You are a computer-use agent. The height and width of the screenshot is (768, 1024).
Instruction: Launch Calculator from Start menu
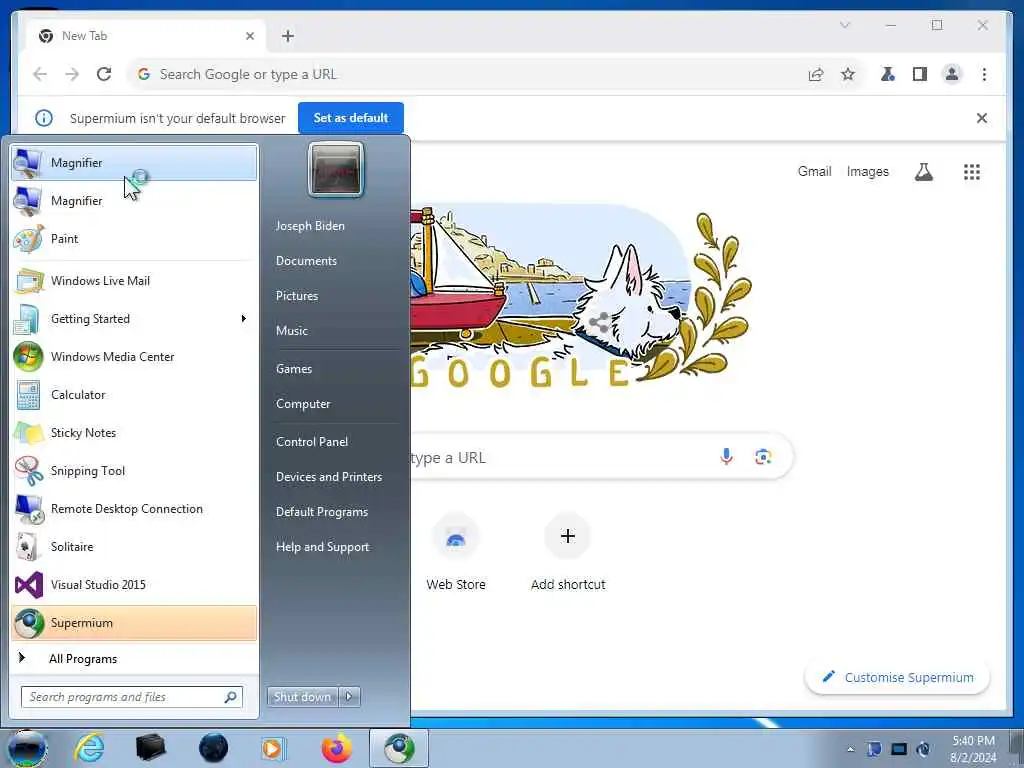[134, 394]
